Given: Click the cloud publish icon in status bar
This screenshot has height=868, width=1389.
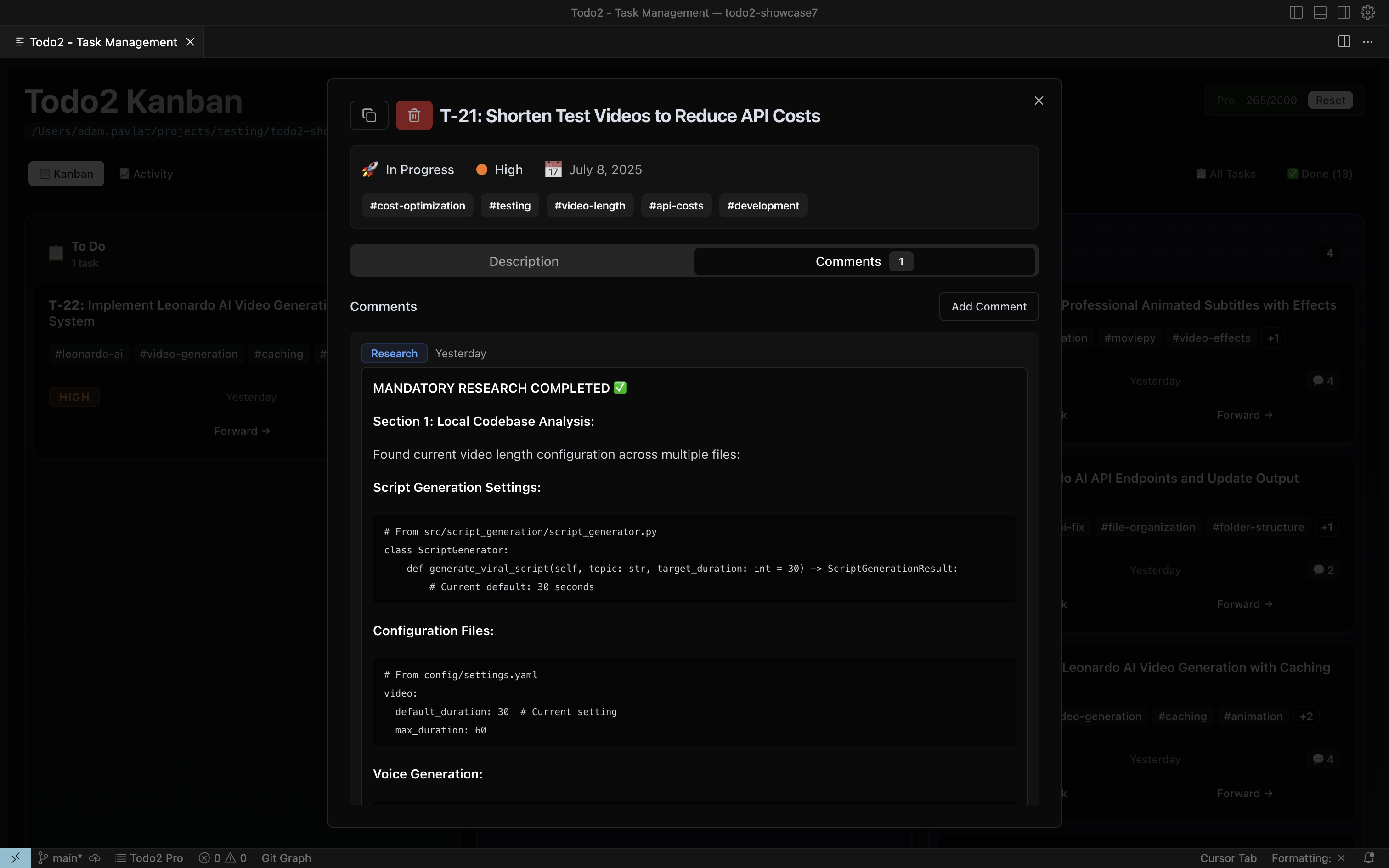Looking at the screenshot, I should (x=95, y=858).
